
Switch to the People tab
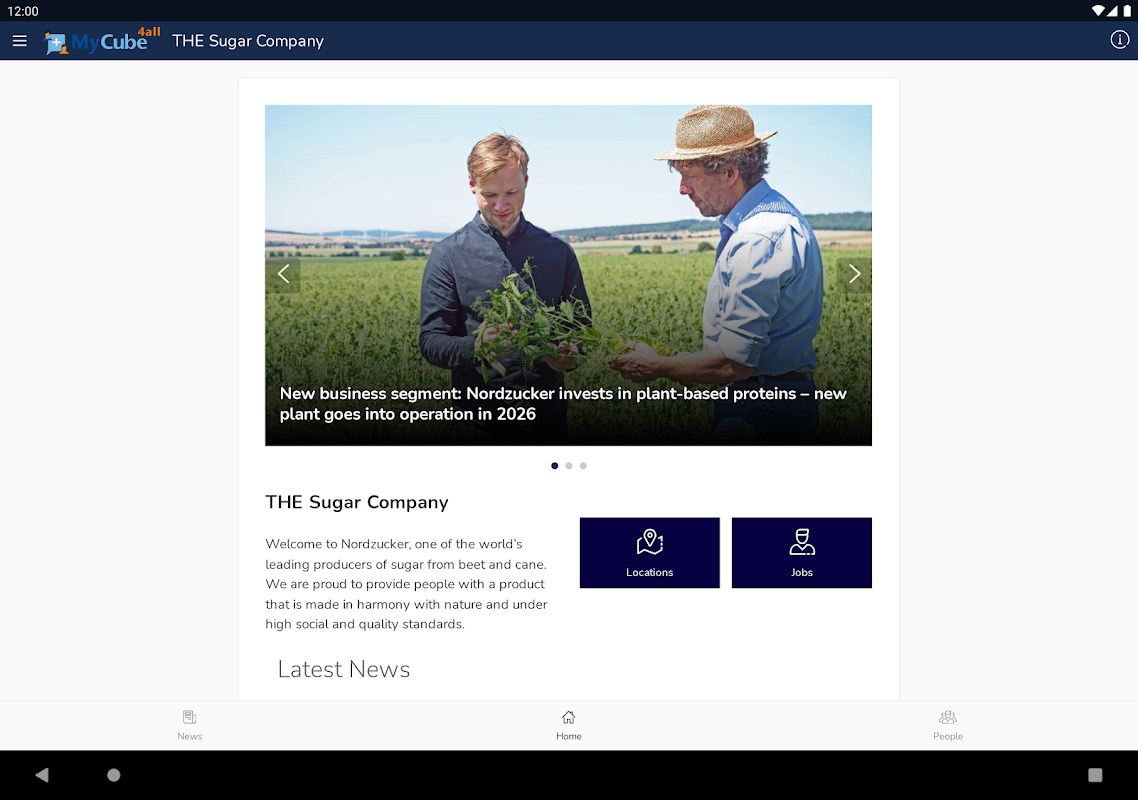point(948,725)
